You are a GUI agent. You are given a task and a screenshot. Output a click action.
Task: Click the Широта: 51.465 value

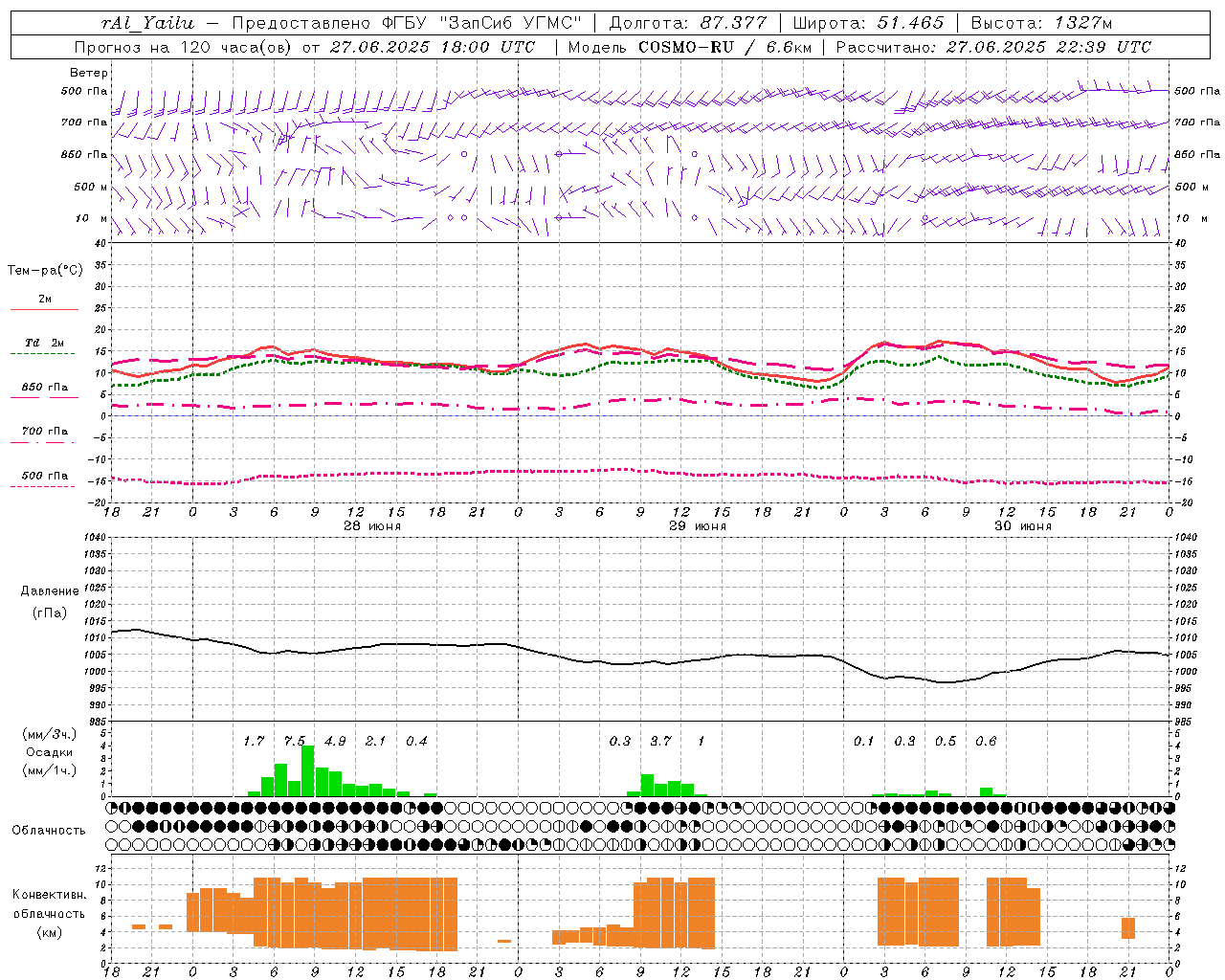pos(868,23)
